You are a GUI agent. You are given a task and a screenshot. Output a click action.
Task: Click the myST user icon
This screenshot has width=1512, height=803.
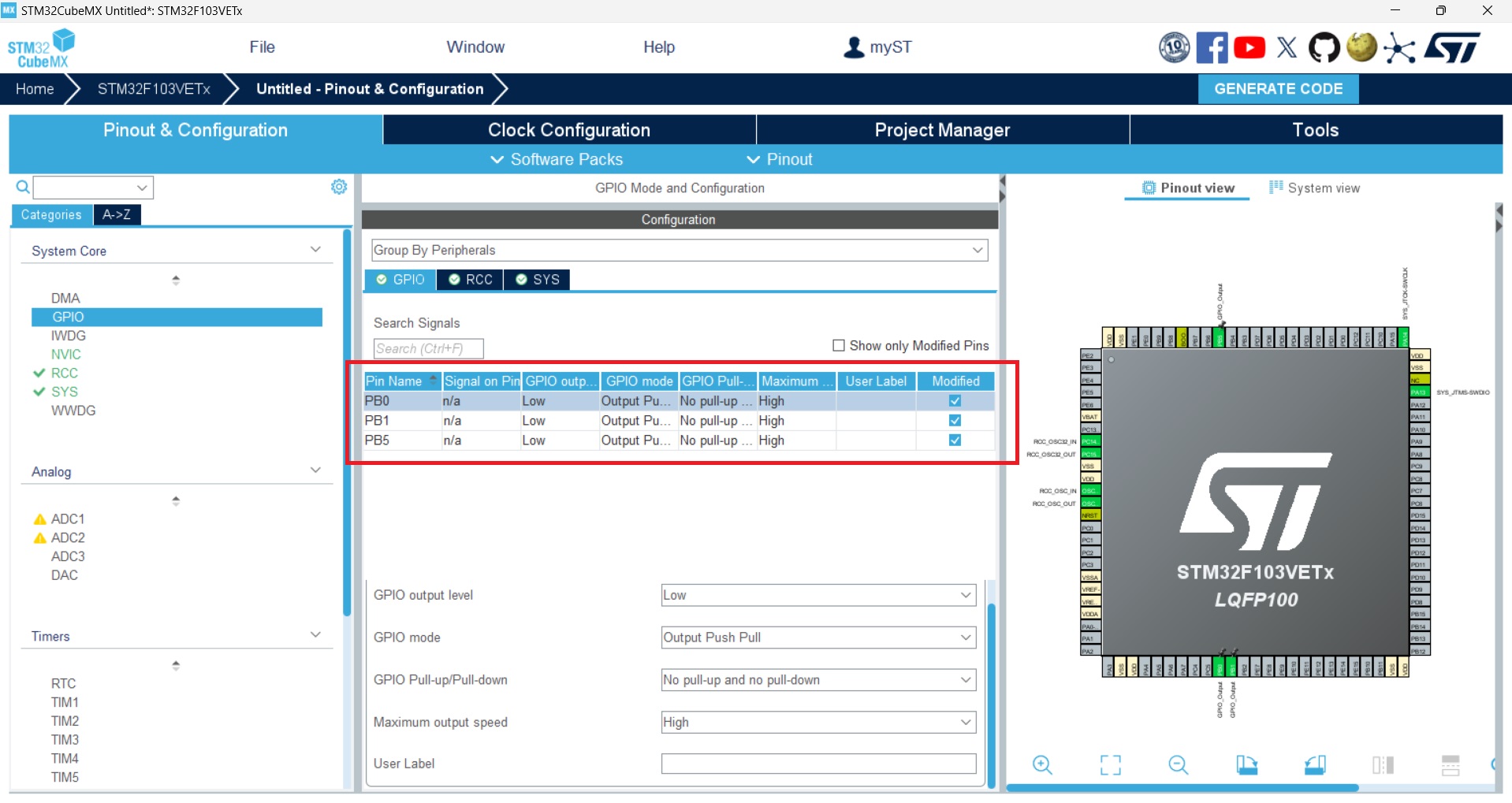tap(854, 47)
